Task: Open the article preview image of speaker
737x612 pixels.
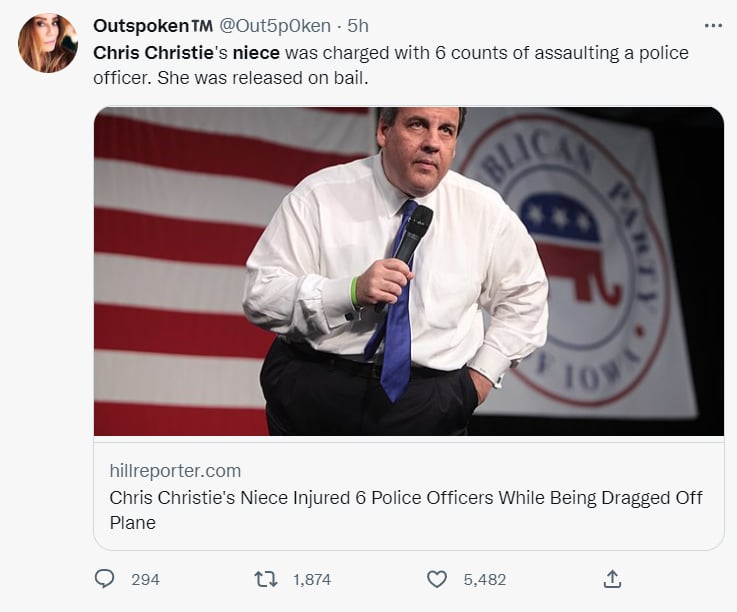Action: click(x=409, y=271)
